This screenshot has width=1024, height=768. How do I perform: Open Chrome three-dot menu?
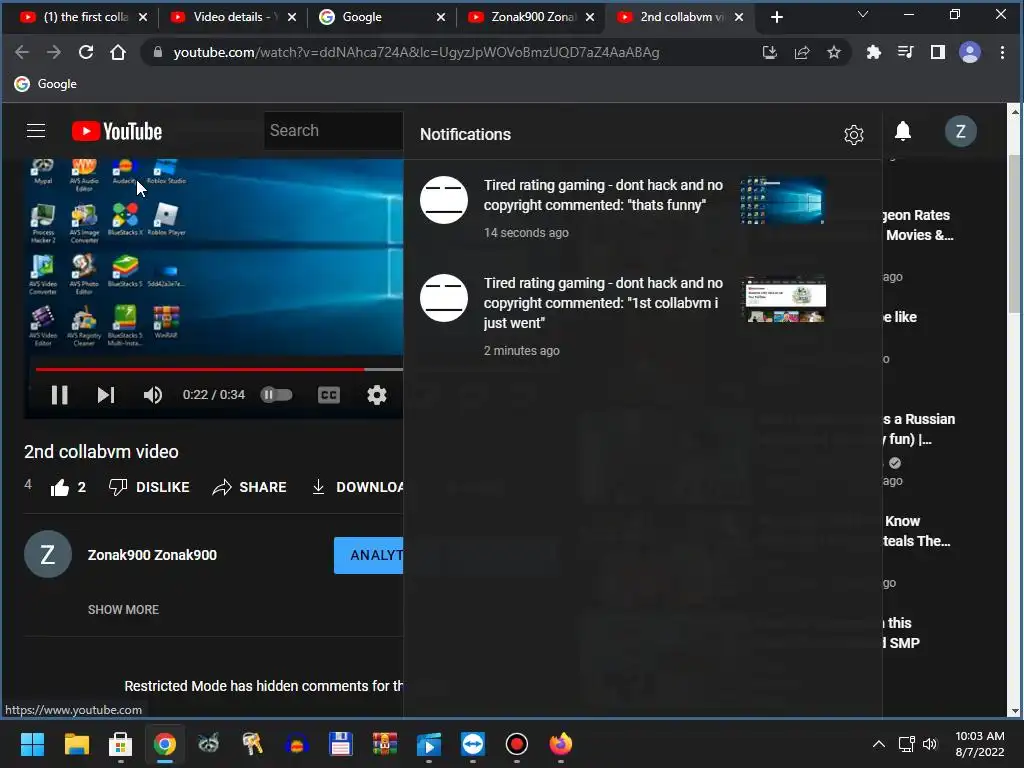(x=1002, y=52)
